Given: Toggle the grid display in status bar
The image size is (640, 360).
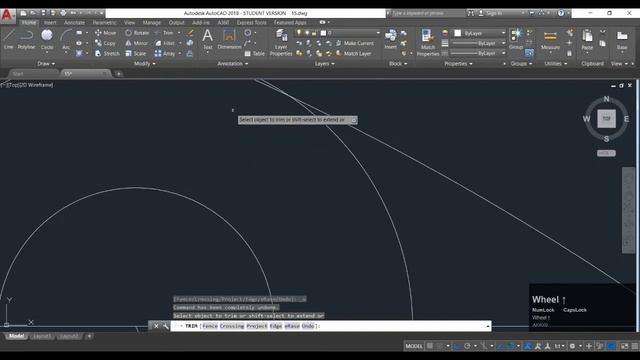Looking at the screenshot, I should [x=430, y=346].
